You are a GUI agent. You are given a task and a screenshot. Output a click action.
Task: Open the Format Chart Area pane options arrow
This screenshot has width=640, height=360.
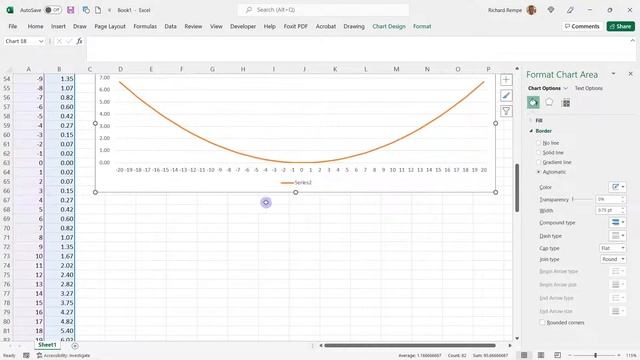613,74
